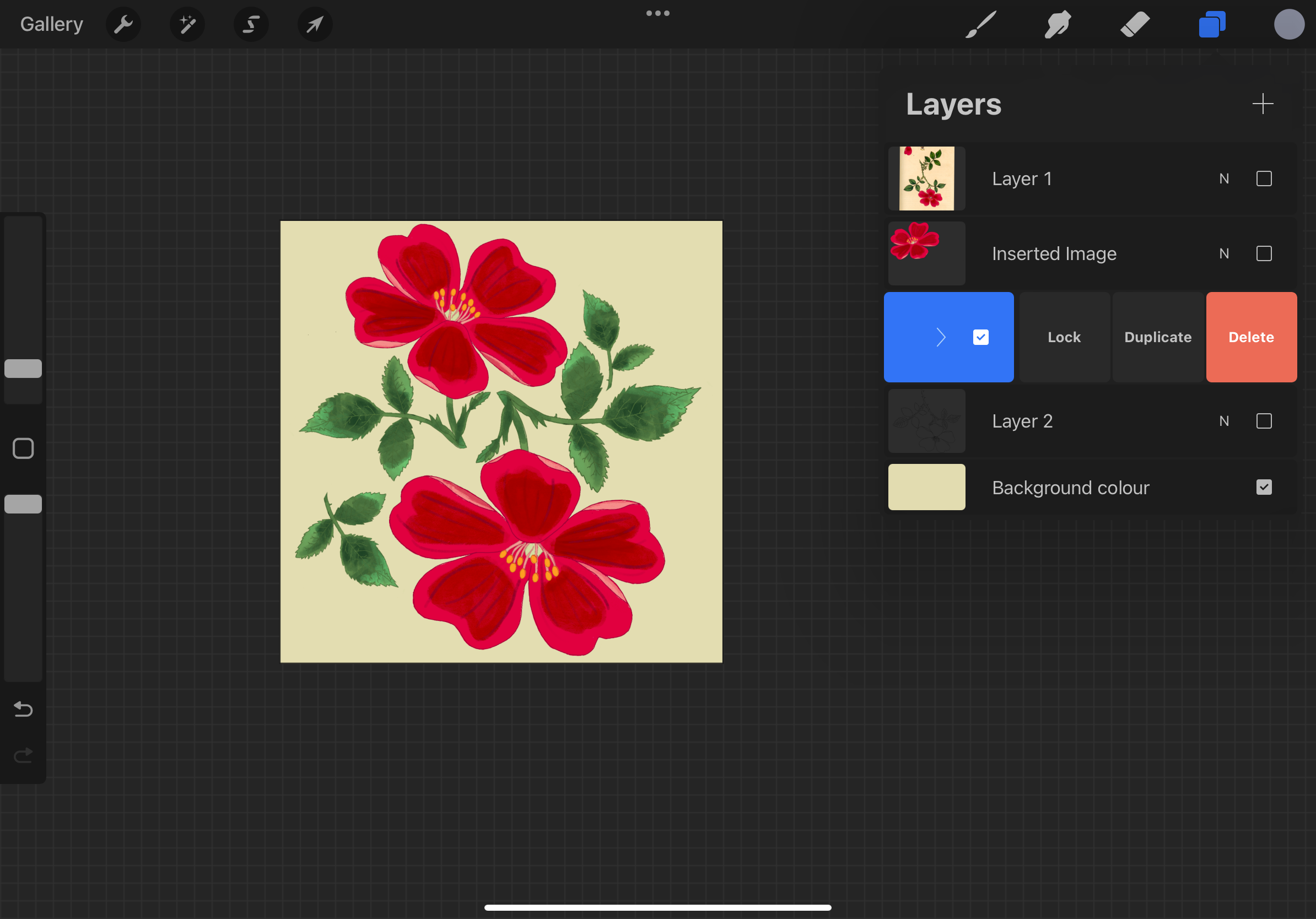The height and width of the screenshot is (919, 1316).
Task: Open the Adjustments magic wand menu
Action: pyautogui.click(x=187, y=25)
